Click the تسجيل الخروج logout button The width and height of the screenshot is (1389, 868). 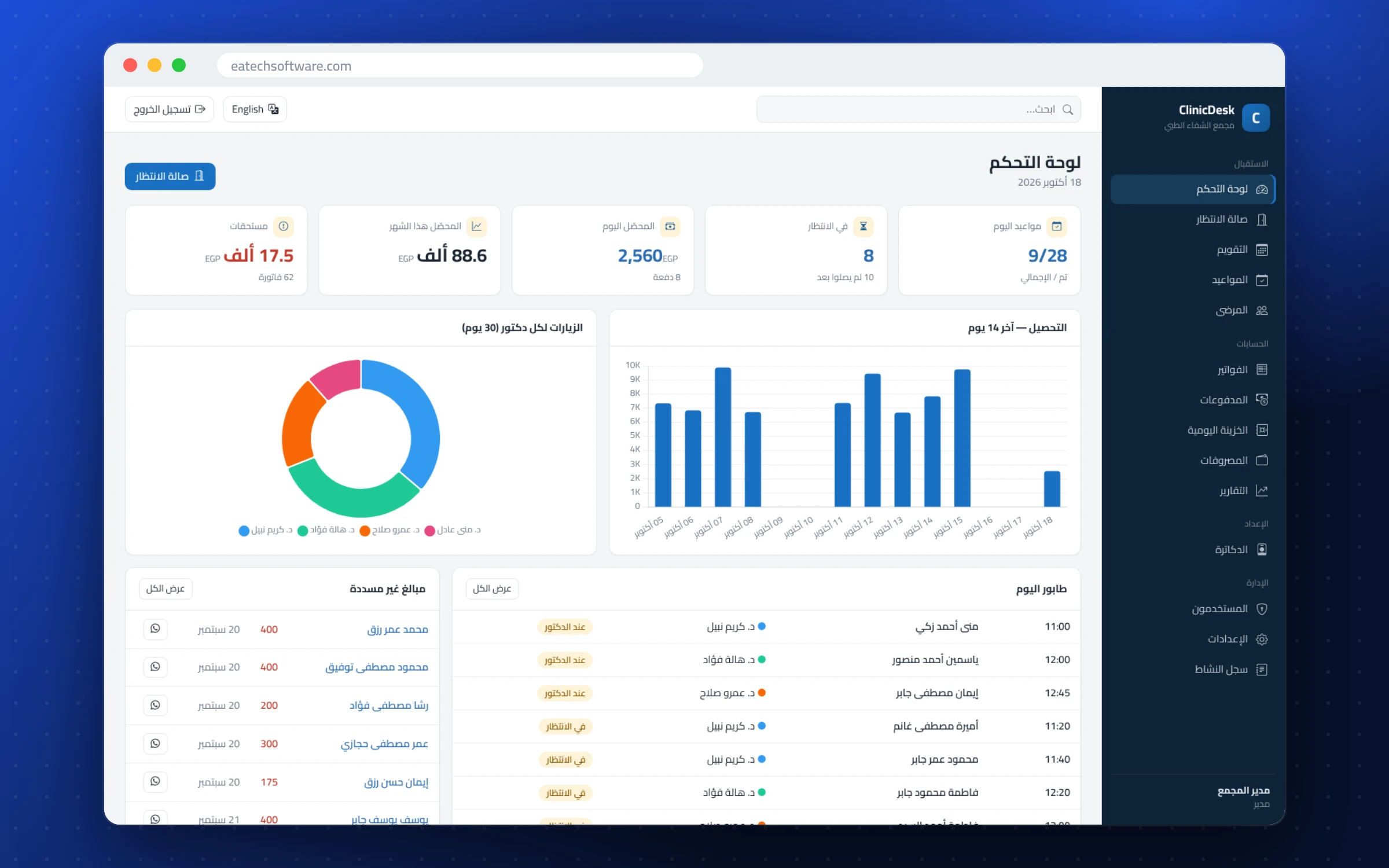tap(169, 109)
